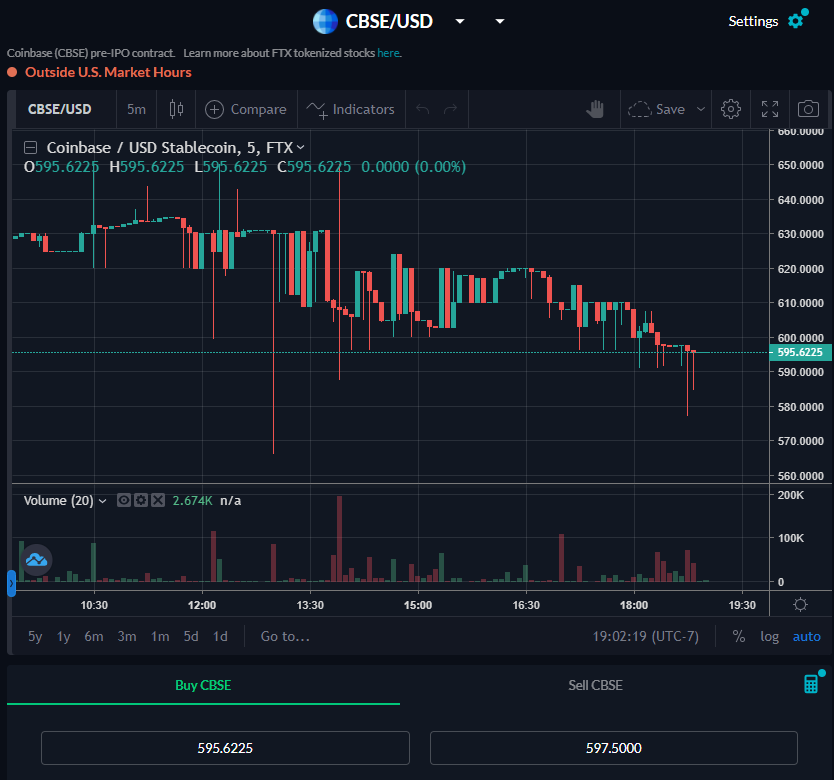834x780 pixels.
Task: Open the candlestick chart style selector
Action: click(177, 109)
